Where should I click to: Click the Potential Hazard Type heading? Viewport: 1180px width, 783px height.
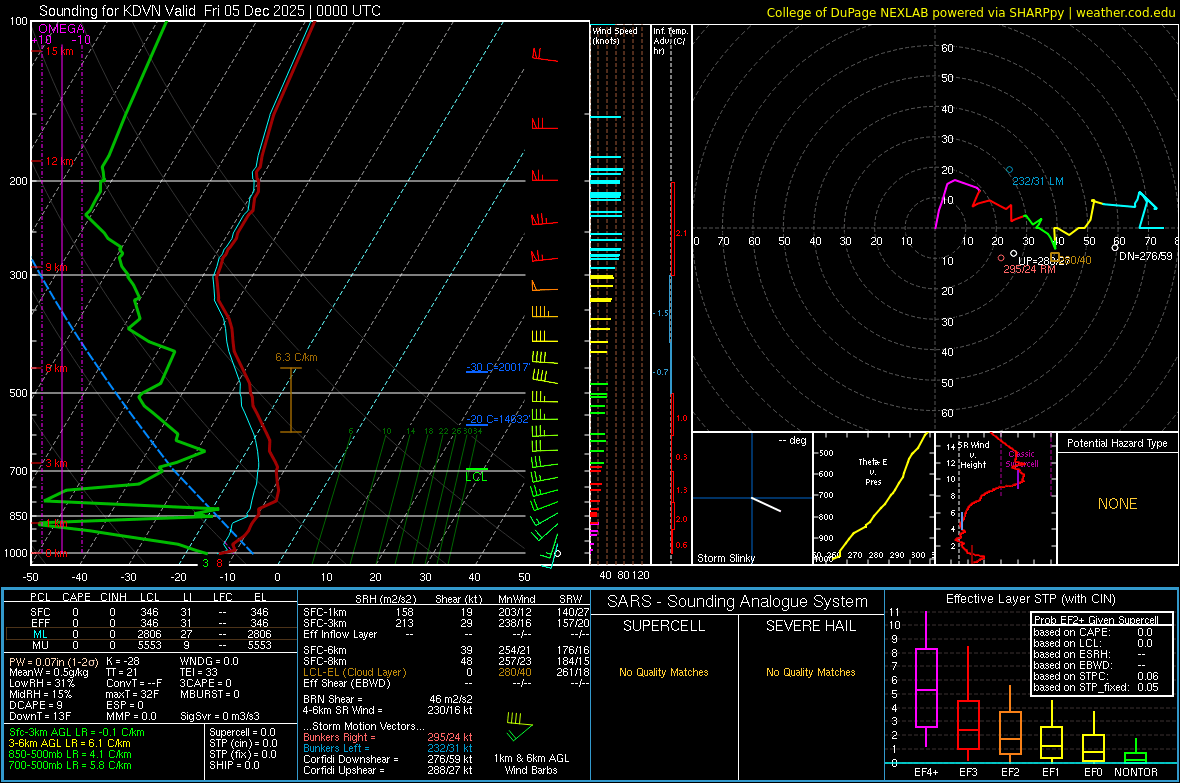point(1117,443)
